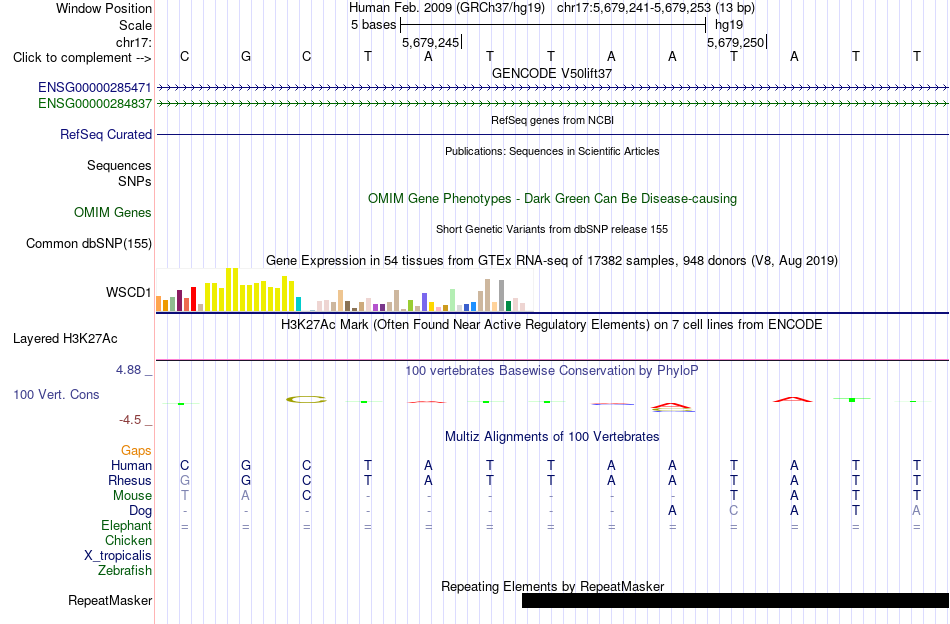Click the RepeatMasker label on the left
The image size is (950, 624).
tap(110, 600)
